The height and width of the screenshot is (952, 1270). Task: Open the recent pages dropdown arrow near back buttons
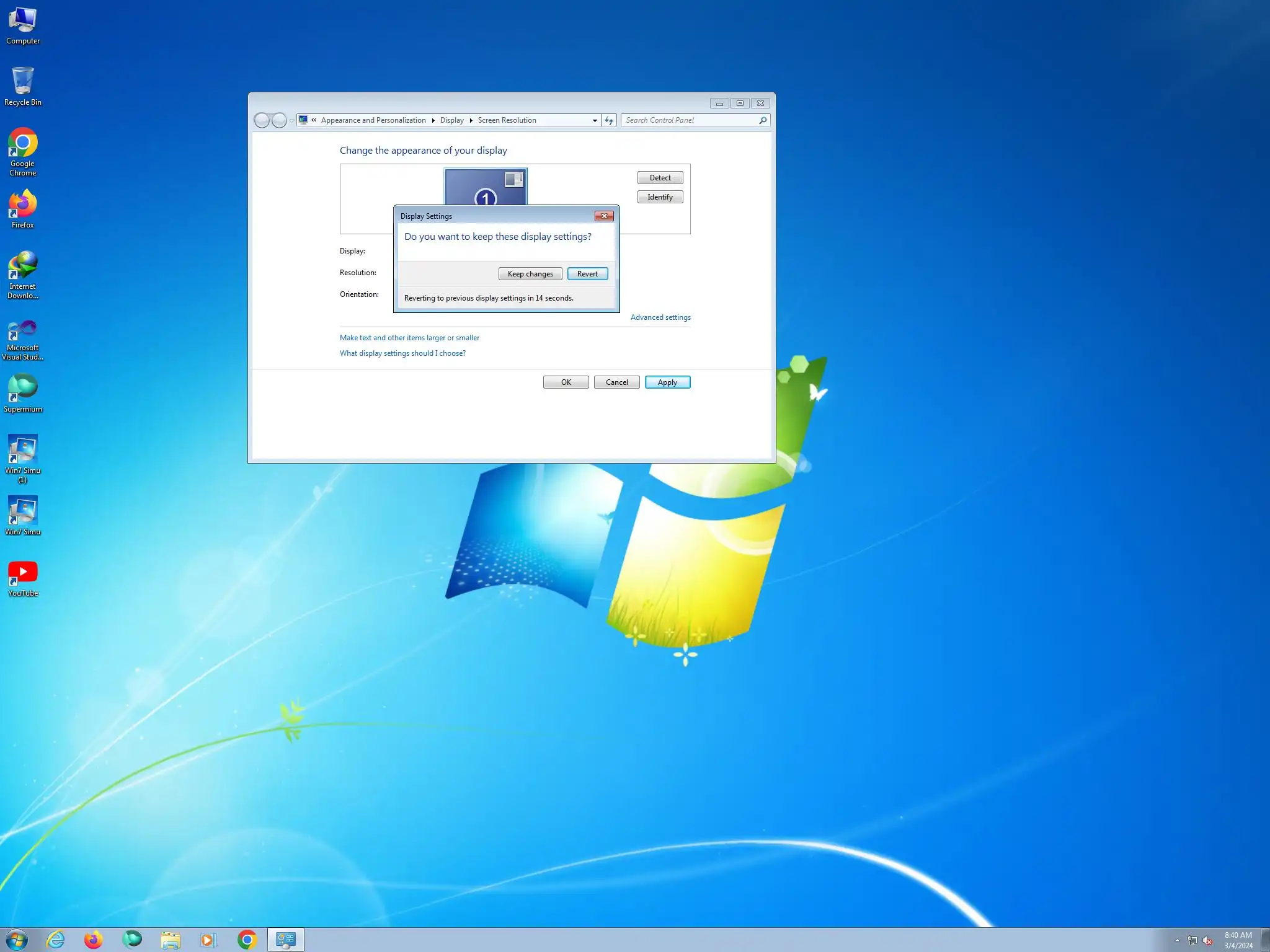point(291,121)
